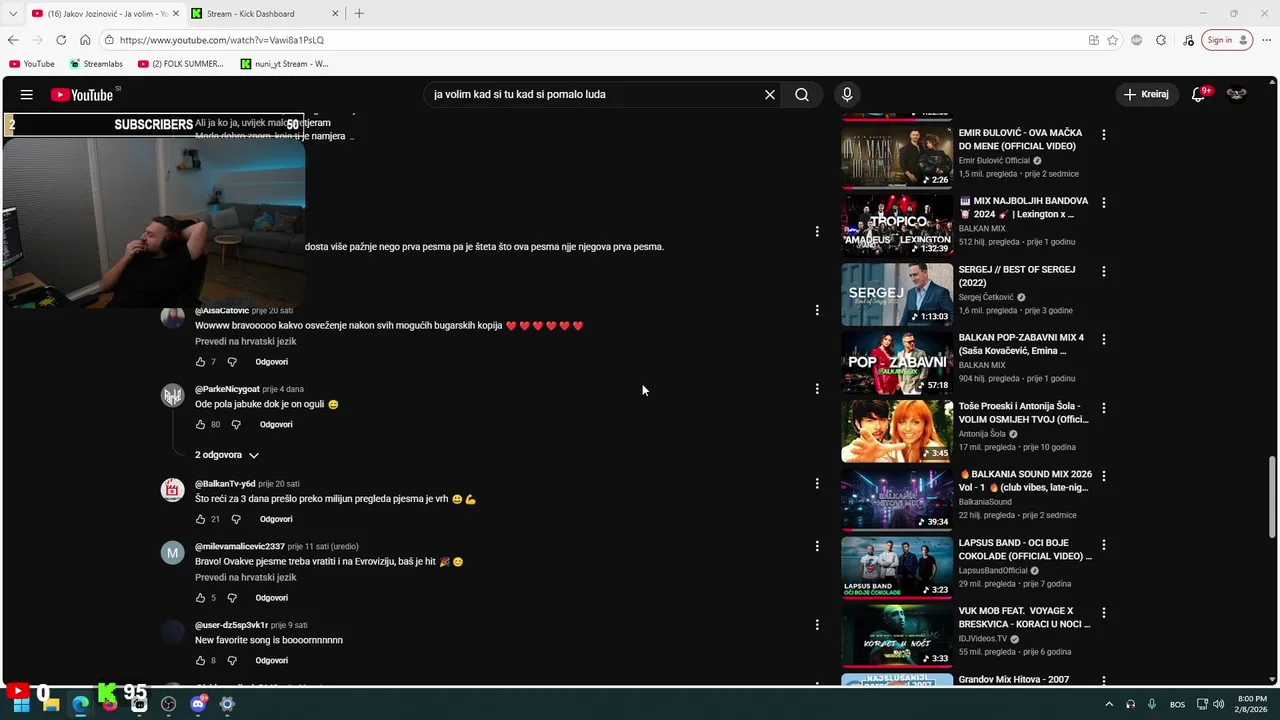The width and height of the screenshot is (1280, 720).
Task: Dislike the comment by @BalkanTv-y6d
Action: [x=236, y=520]
